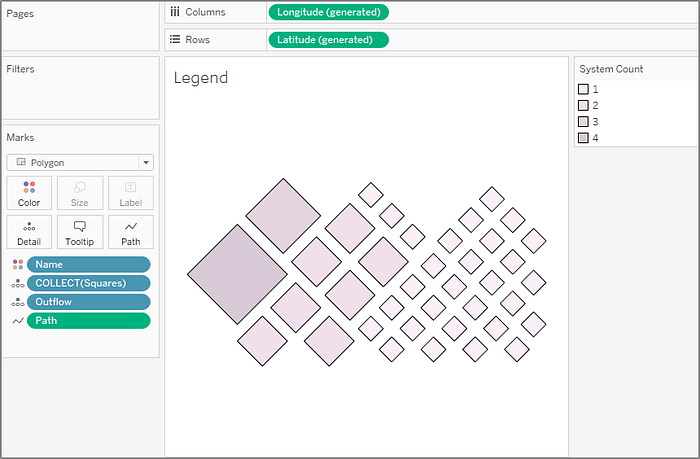Viewport: 700px width, 459px height.
Task: Click the path icon beside Path pill
Action: 18,321
